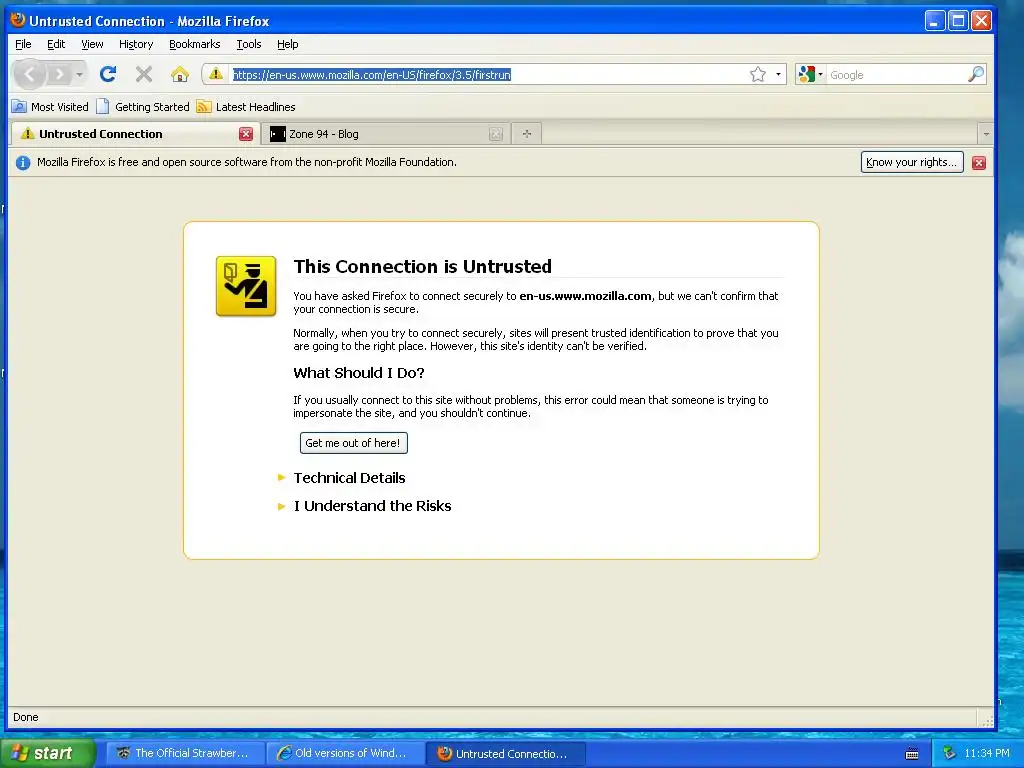
Task: Select the Untrusted Connection tab
Action: point(135,134)
